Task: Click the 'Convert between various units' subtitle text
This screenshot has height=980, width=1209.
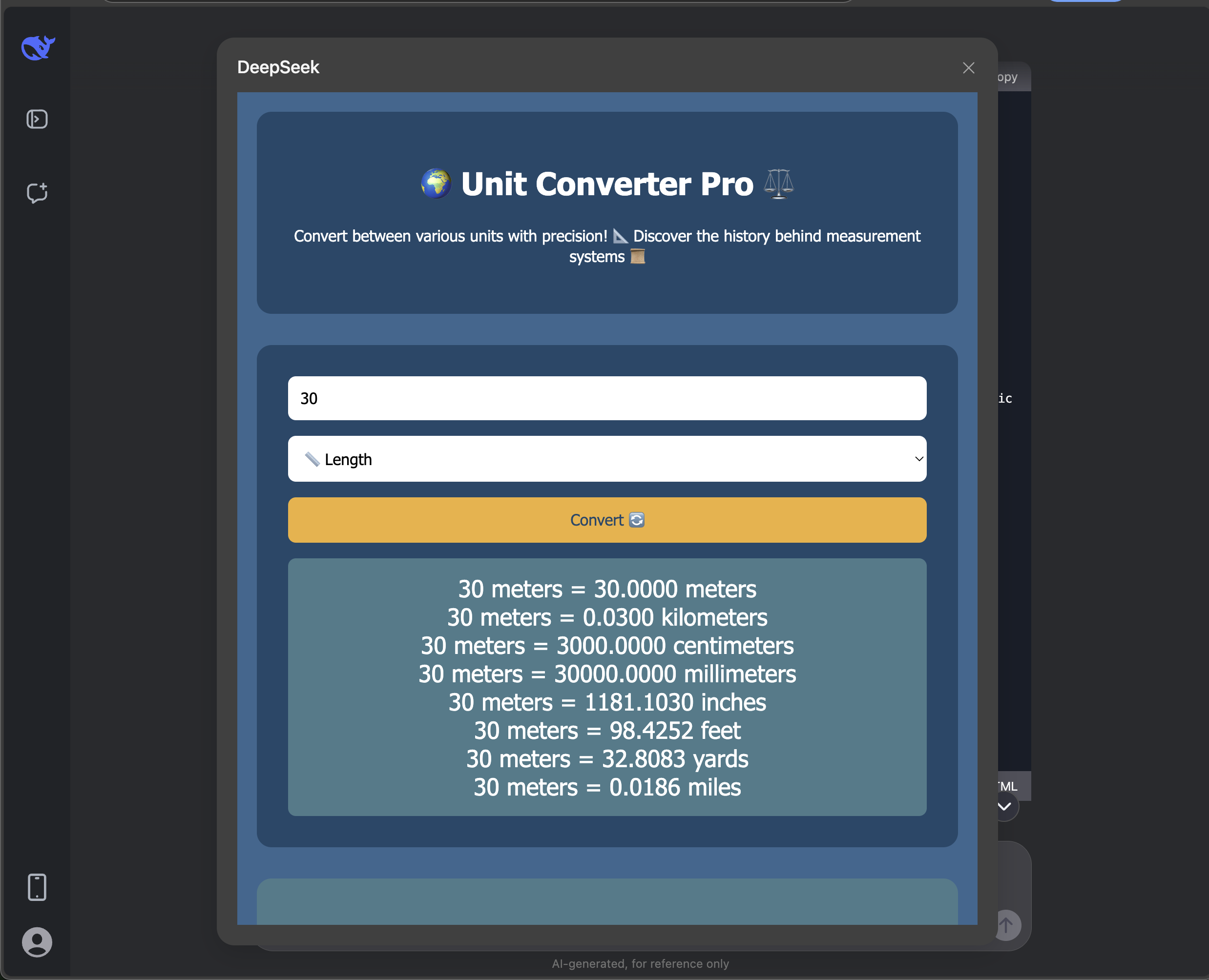Action: [607, 246]
